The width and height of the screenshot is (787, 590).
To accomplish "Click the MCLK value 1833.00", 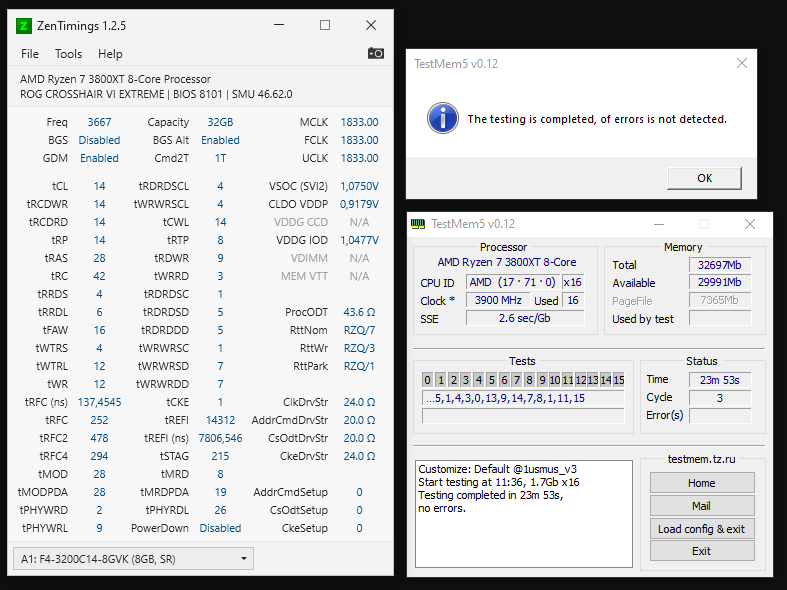I will point(359,122).
